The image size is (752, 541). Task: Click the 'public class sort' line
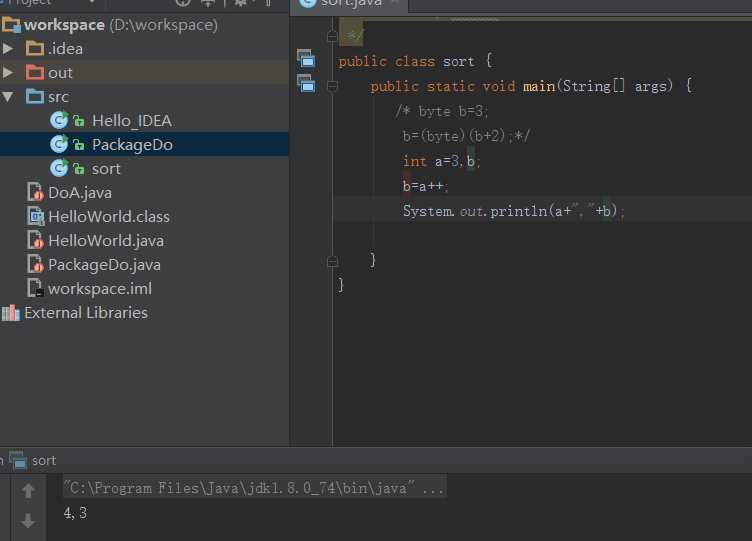pyautogui.click(x=415, y=61)
